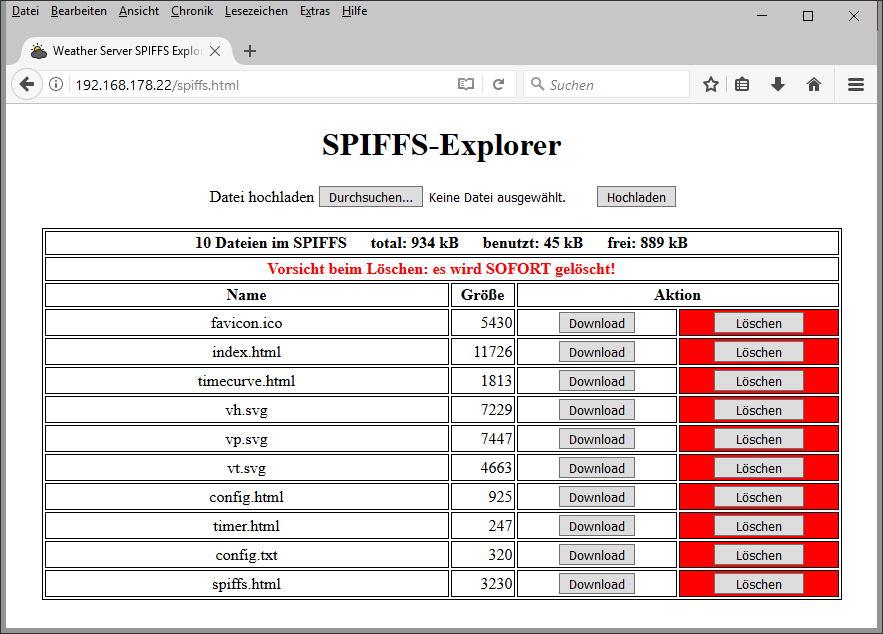Toggle reader view icon in address bar
Image resolution: width=883 pixels, height=634 pixels.
pyautogui.click(x=466, y=85)
